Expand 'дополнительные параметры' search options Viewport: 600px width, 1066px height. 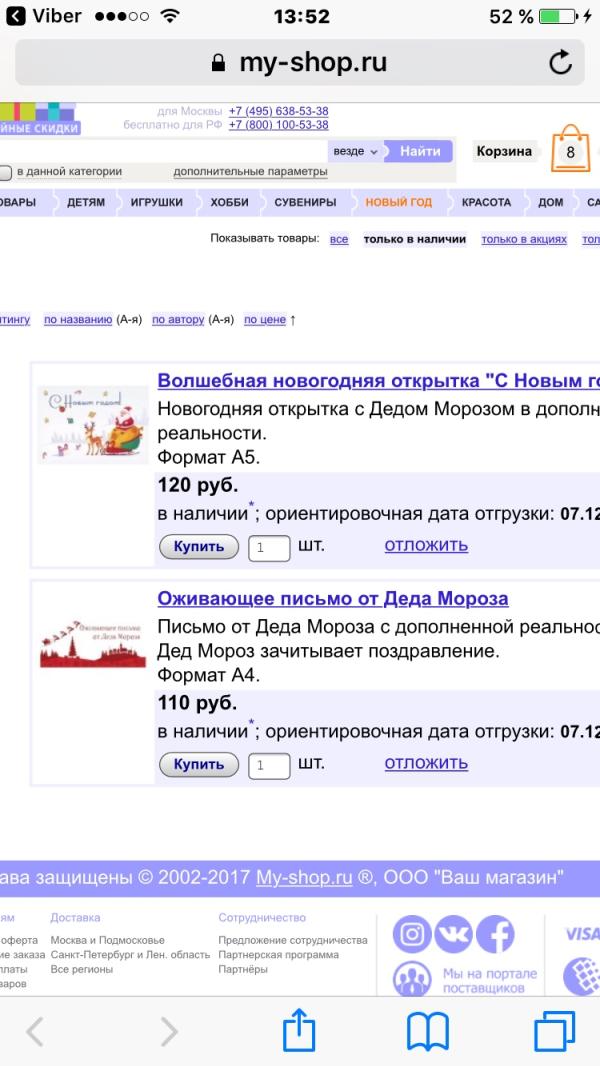[x=250, y=172]
